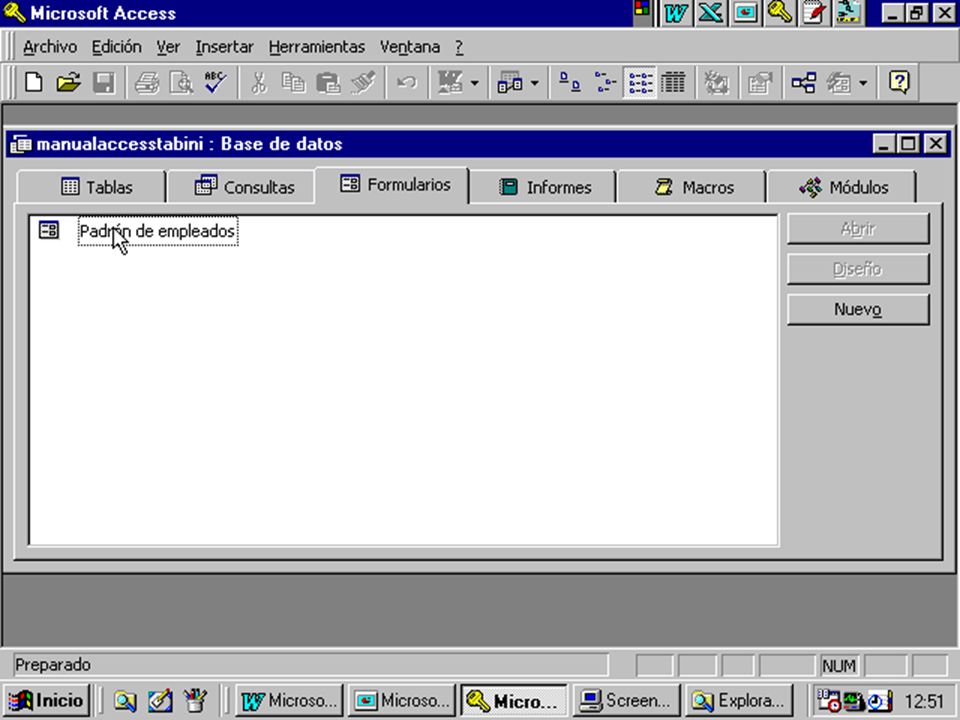Switch to the Tablas tab
The image size is (960, 720).
tap(92, 187)
